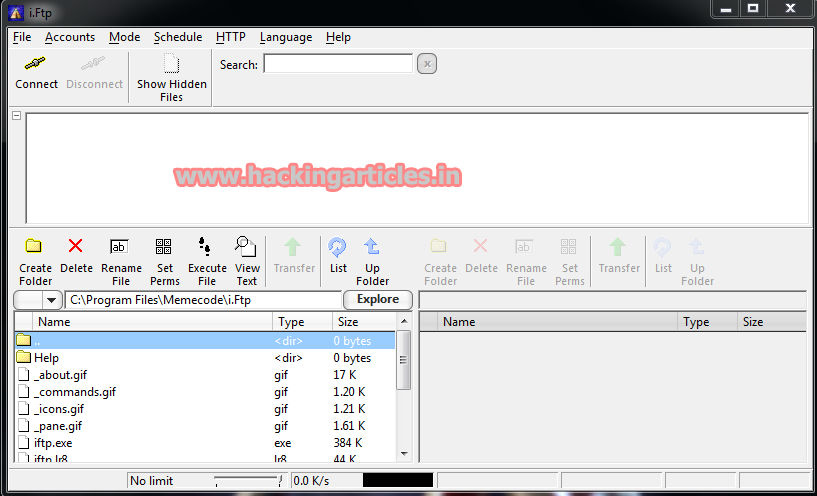Click the No limit status label
This screenshot has height=496, width=817.
[x=152, y=480]
